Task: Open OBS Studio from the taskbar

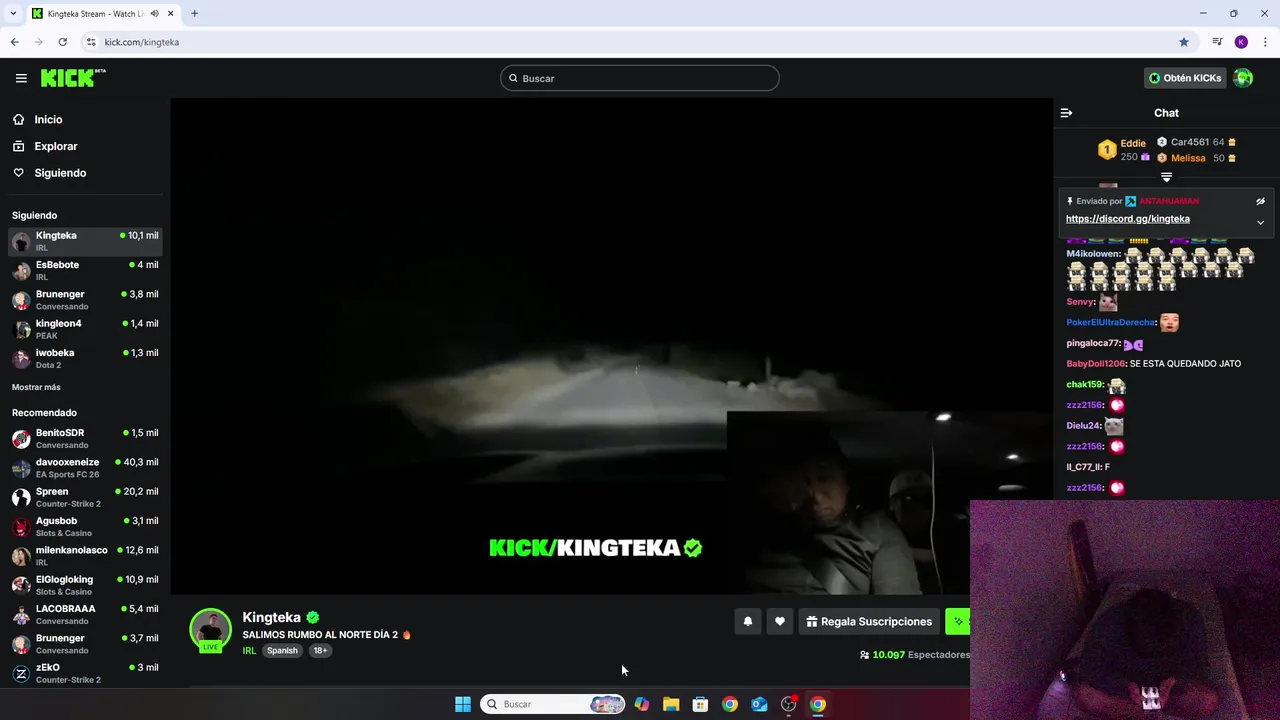Action: click(789, 704)
